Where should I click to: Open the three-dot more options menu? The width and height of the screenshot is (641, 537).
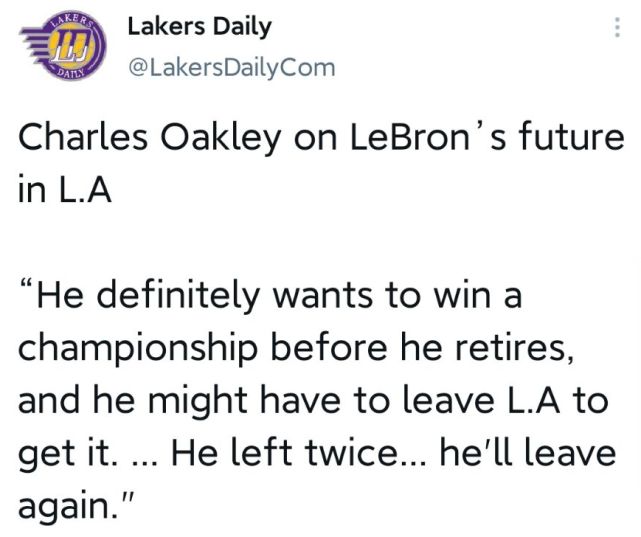[x=618, y=28]
